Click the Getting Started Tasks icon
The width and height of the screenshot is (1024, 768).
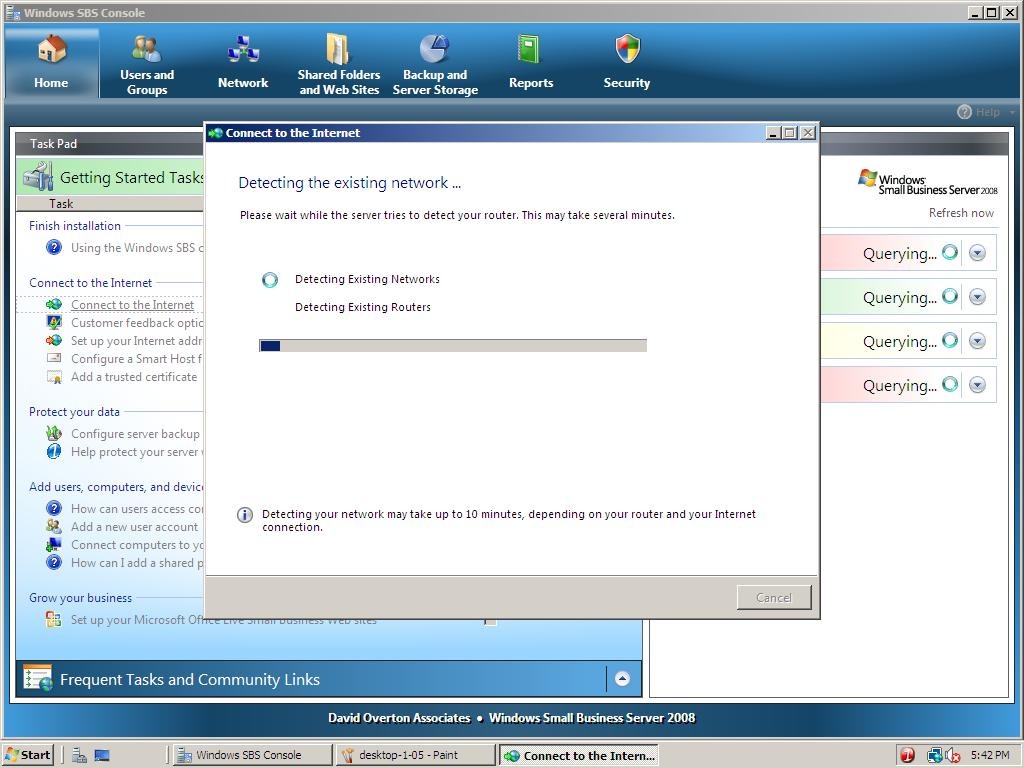tap(38, 177)
